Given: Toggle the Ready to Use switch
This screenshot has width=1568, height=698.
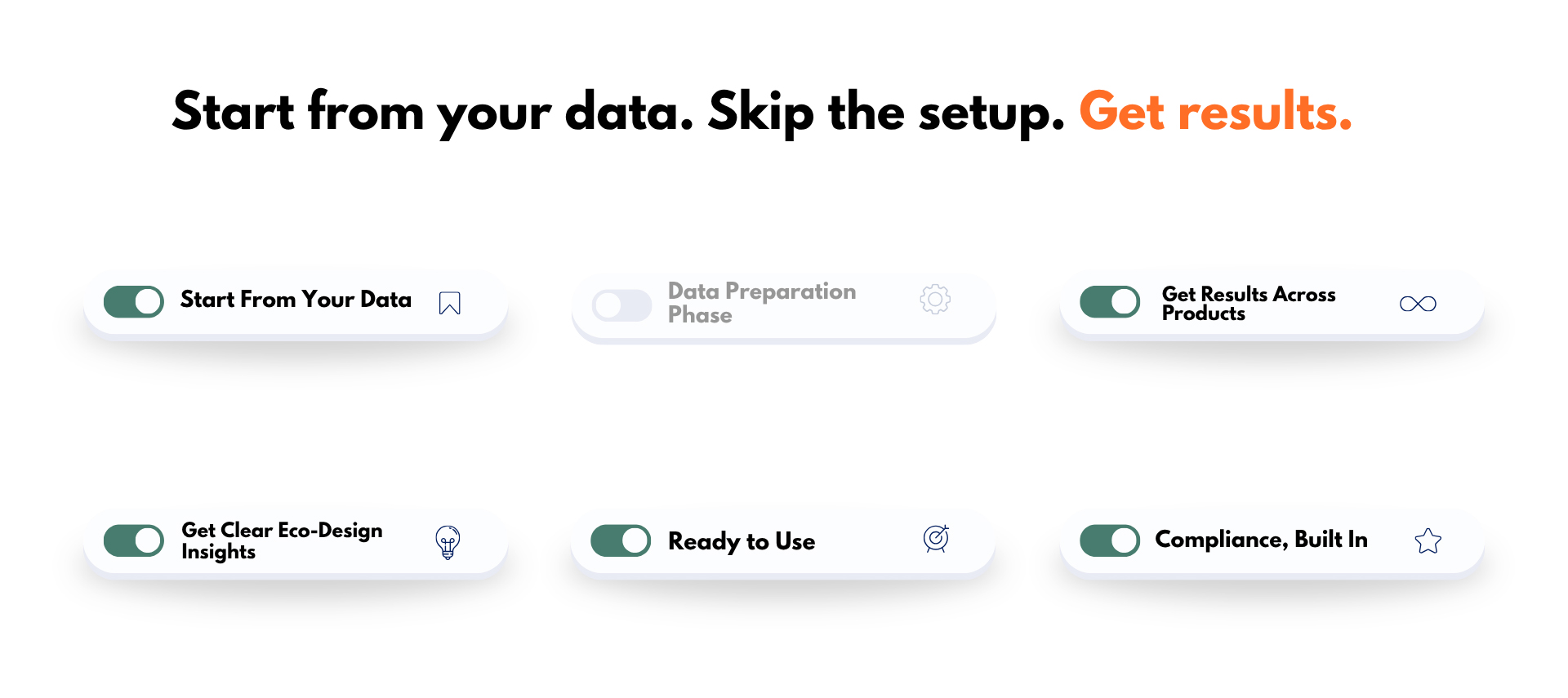Looking at the screenshot, I should pos(621,540).
